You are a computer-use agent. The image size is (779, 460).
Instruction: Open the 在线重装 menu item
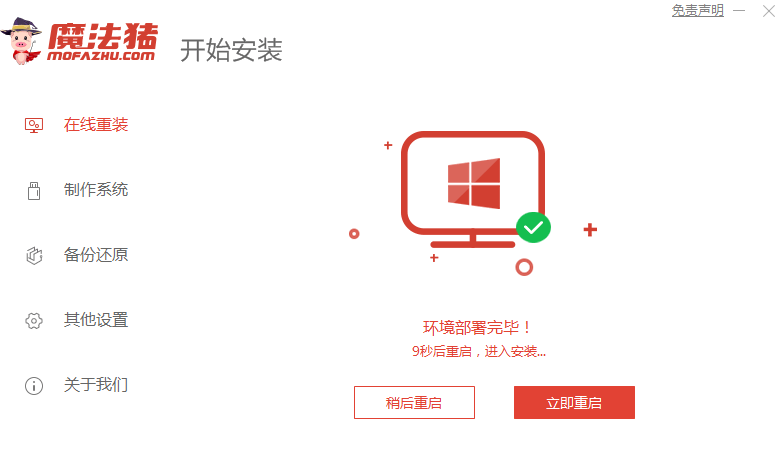point(96,125)
